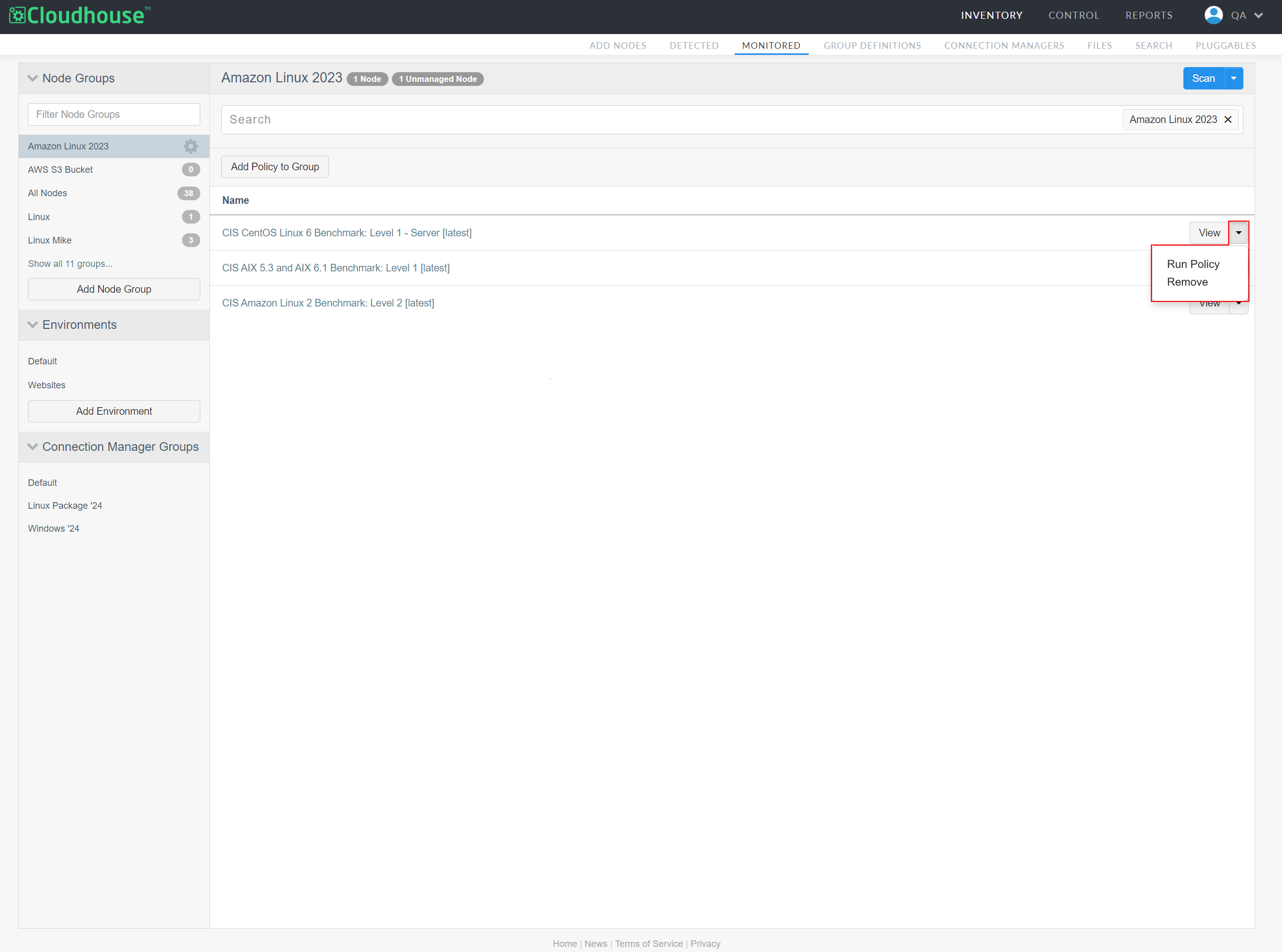This screenshot has width=1282, height=952.
Task: Select the Linux Mike node group
Action: pos(114,240)
